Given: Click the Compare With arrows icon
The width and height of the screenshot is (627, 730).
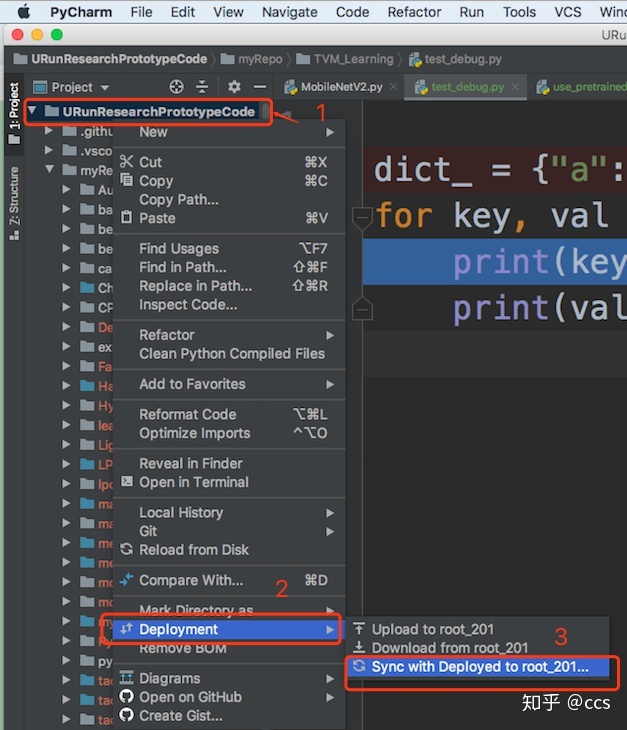Looking at the screenshot, I should [x=127, y=580].
